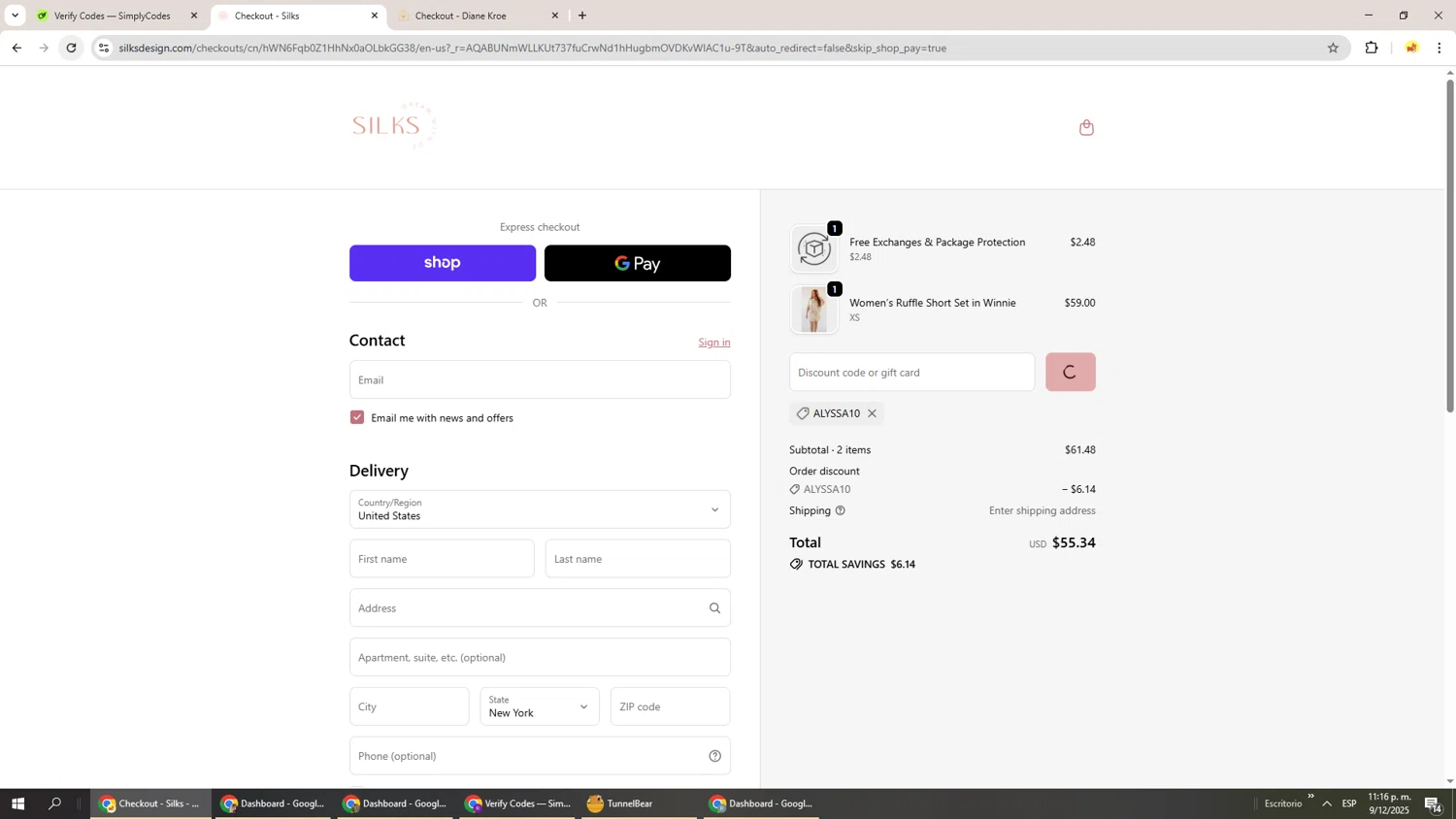
Task: Expand the Country/Region dropdown
Action: 540,509
